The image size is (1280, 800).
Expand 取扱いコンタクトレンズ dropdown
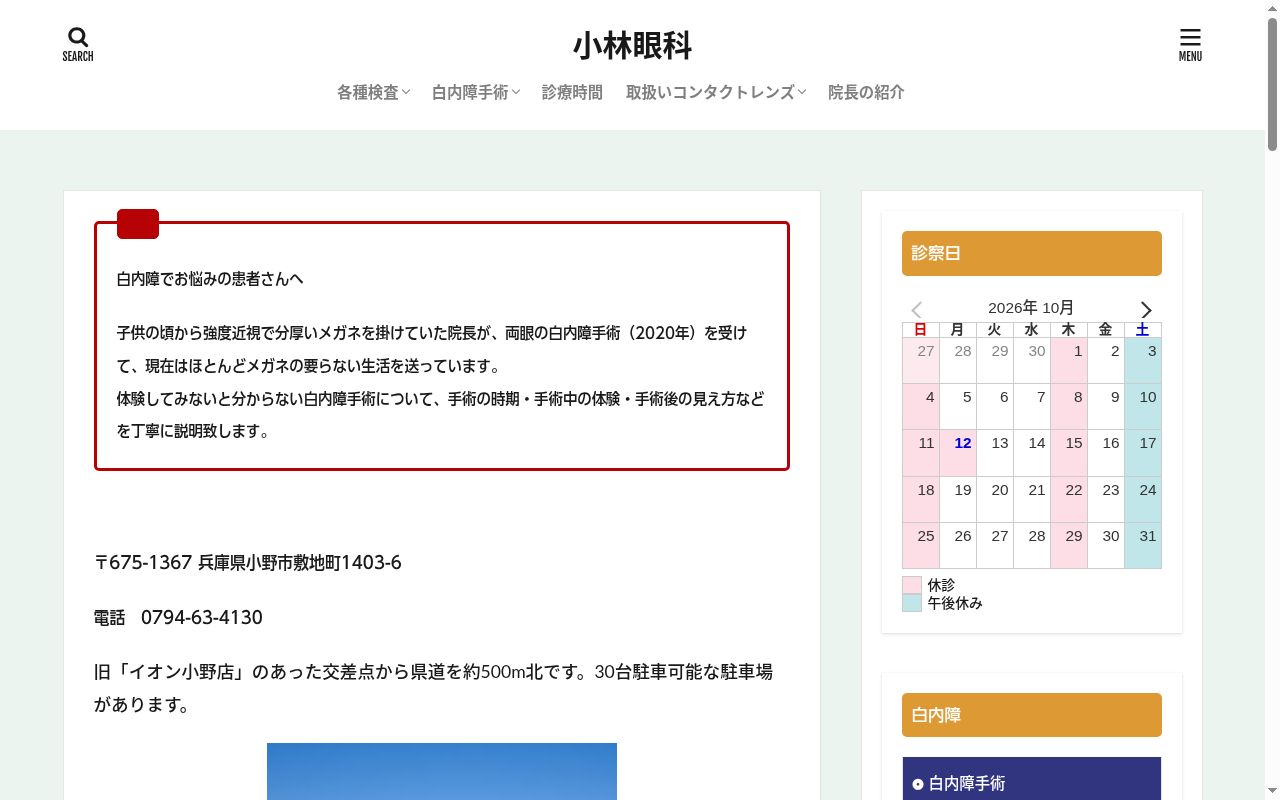tap(716, 92)
